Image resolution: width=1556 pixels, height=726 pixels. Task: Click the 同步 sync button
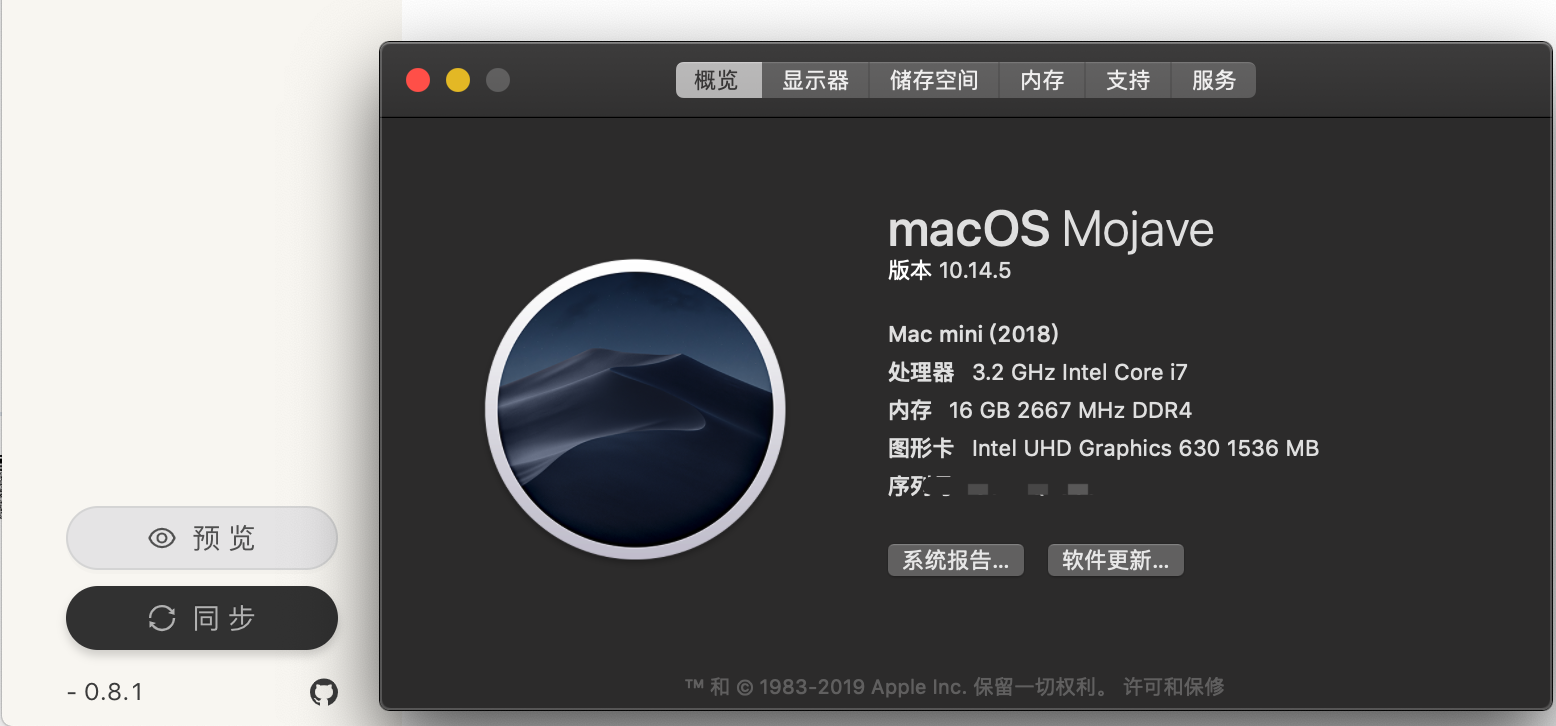pos(202,618)
